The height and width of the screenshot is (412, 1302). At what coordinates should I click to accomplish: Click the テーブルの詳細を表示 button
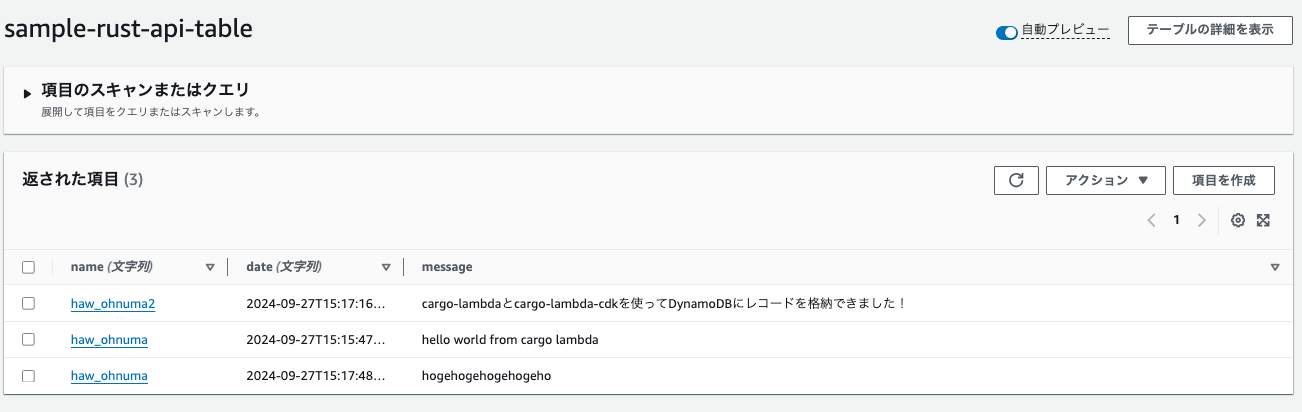tap(1209, 30)
